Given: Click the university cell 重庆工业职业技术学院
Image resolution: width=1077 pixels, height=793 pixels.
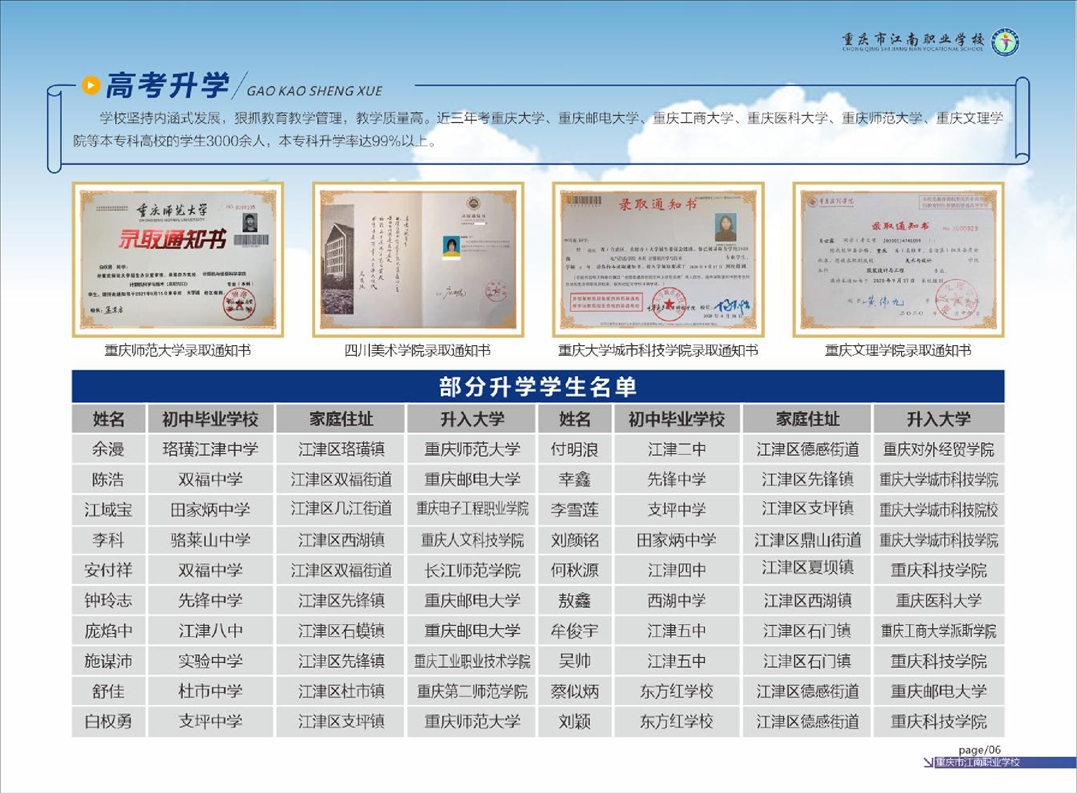Looking at the screenshot, I should (473, 660).
